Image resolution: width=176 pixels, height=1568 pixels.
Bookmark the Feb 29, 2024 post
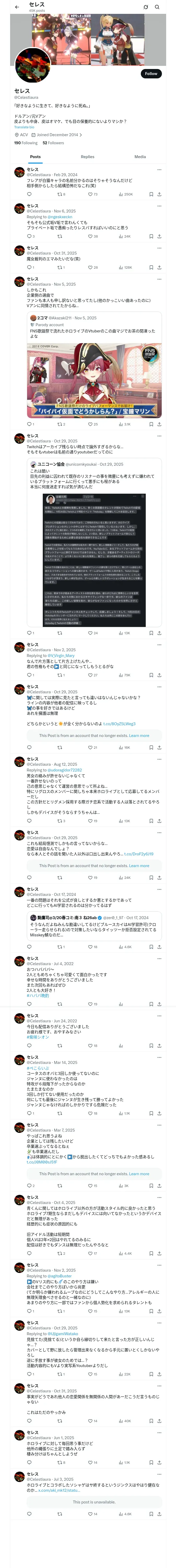coord(151,194)
